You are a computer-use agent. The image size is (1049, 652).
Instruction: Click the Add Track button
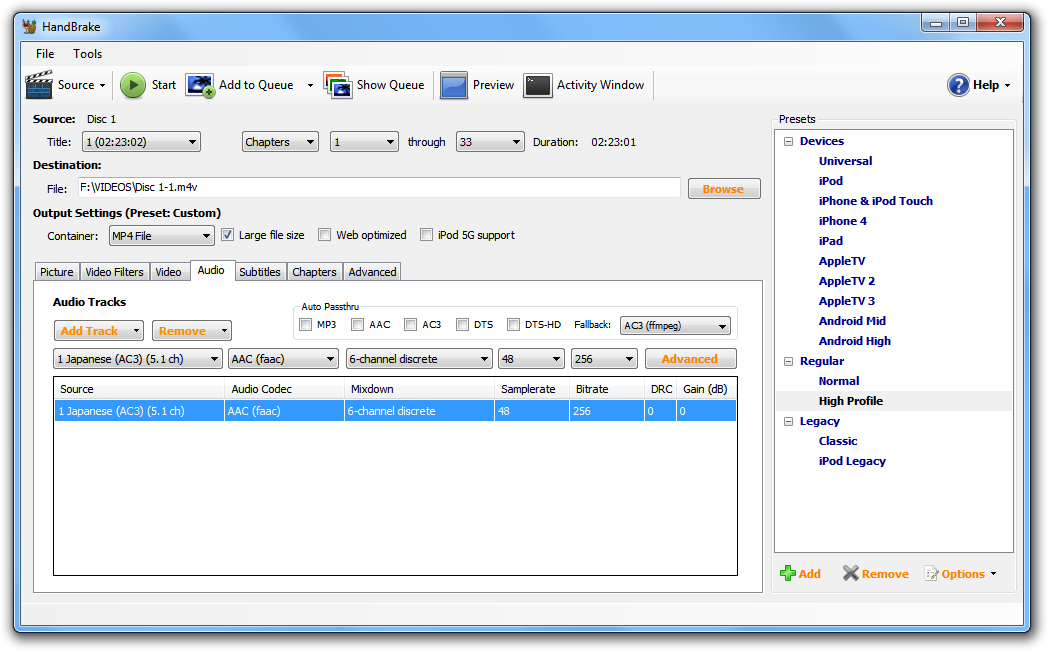coord(98,330)
